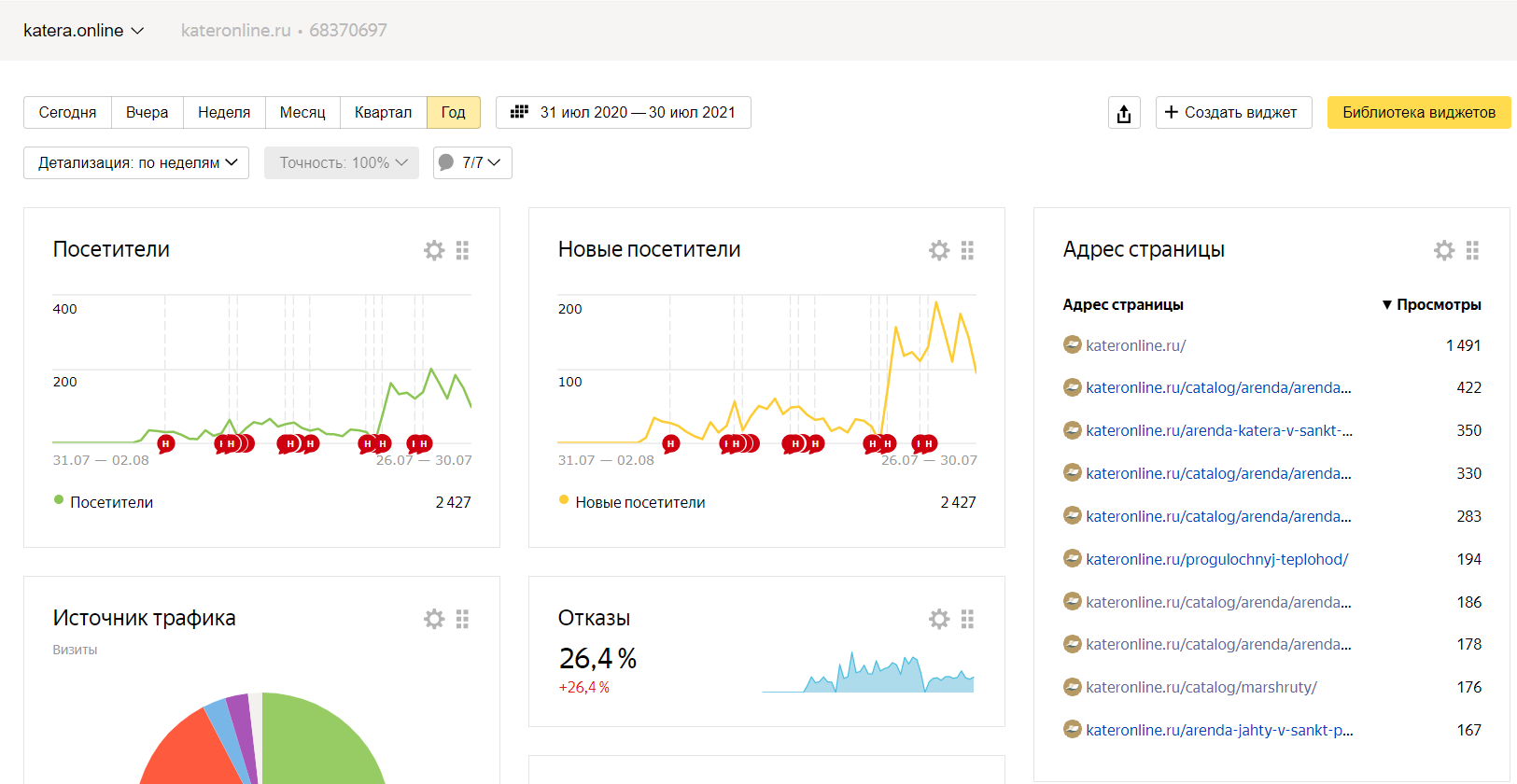1517x784 pixels.
Task: Open kateronline.ru/arenda-katera-v-sankt link
Action: point(1219,430)
